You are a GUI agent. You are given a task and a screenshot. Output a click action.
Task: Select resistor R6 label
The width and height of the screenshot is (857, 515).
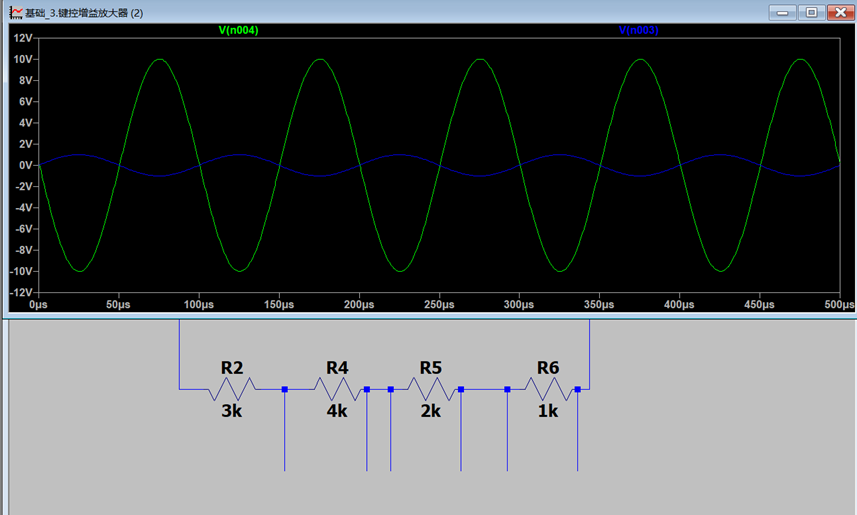[548, 368]
